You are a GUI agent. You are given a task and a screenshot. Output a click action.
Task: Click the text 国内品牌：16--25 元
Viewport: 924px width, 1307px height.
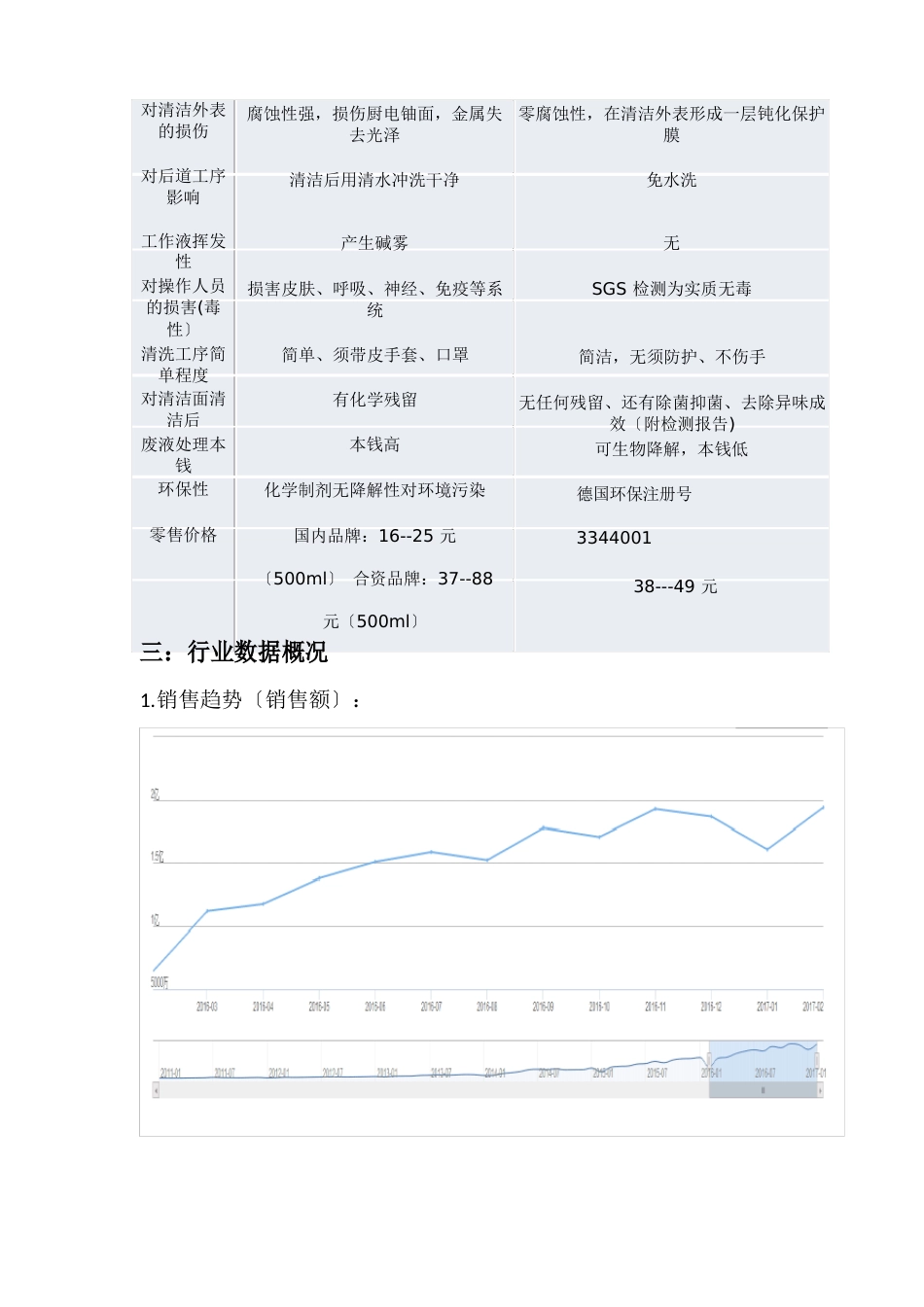point(374,536)
